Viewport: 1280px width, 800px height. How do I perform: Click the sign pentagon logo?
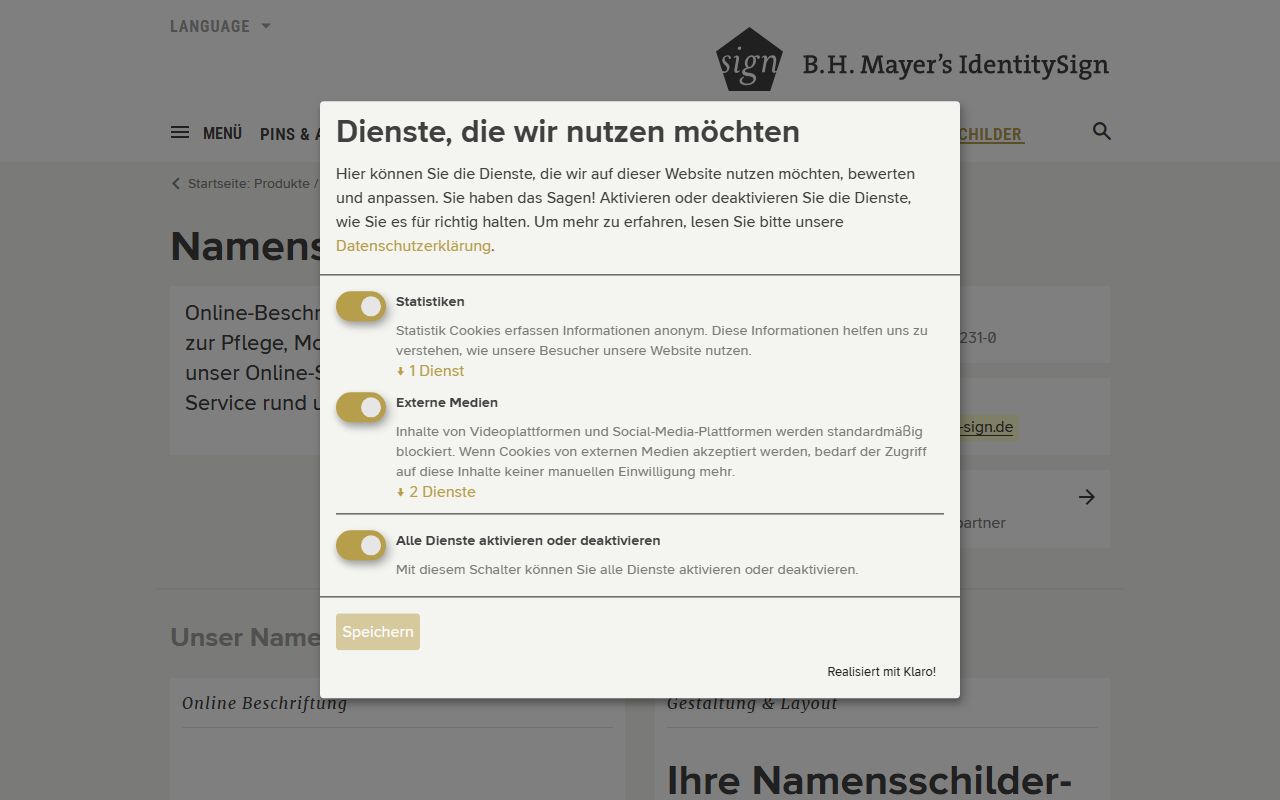tap(749, 60)
